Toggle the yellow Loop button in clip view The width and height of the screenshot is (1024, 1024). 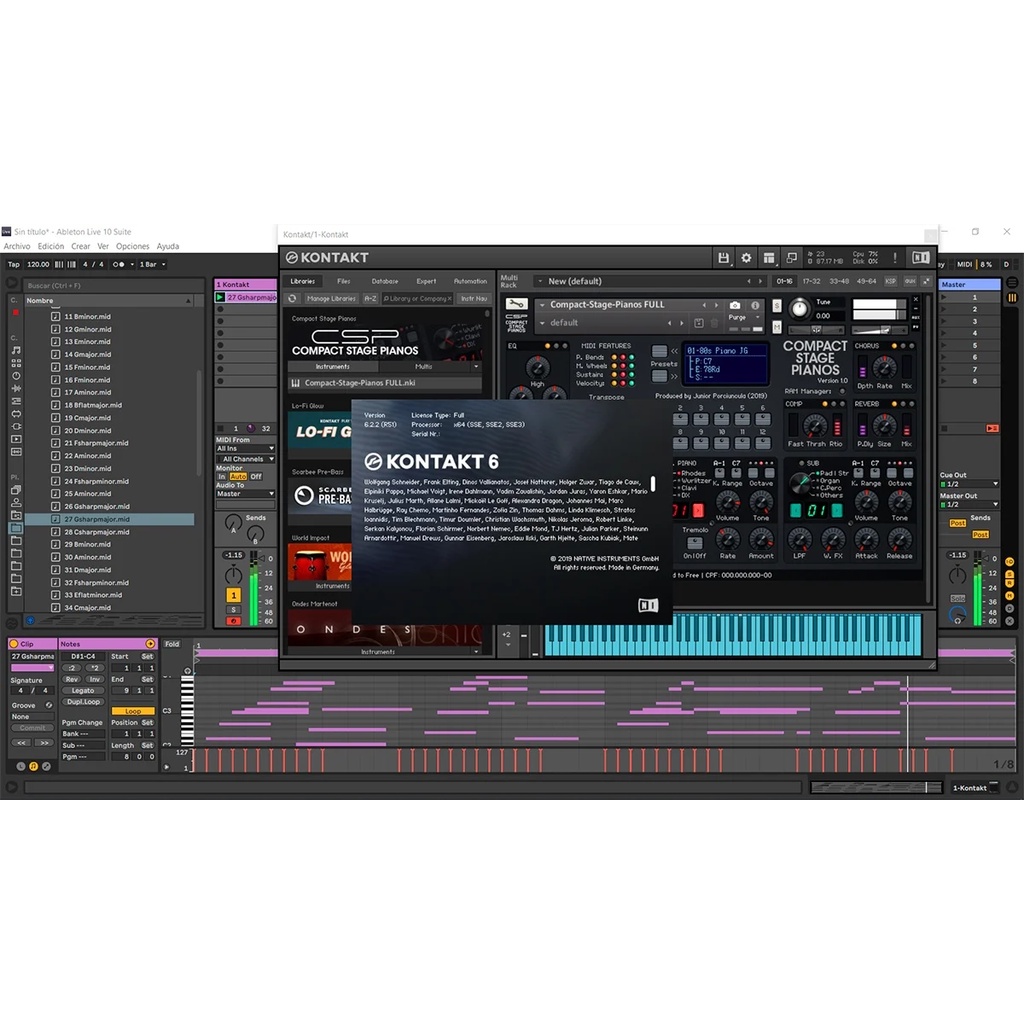coord(133,711)
